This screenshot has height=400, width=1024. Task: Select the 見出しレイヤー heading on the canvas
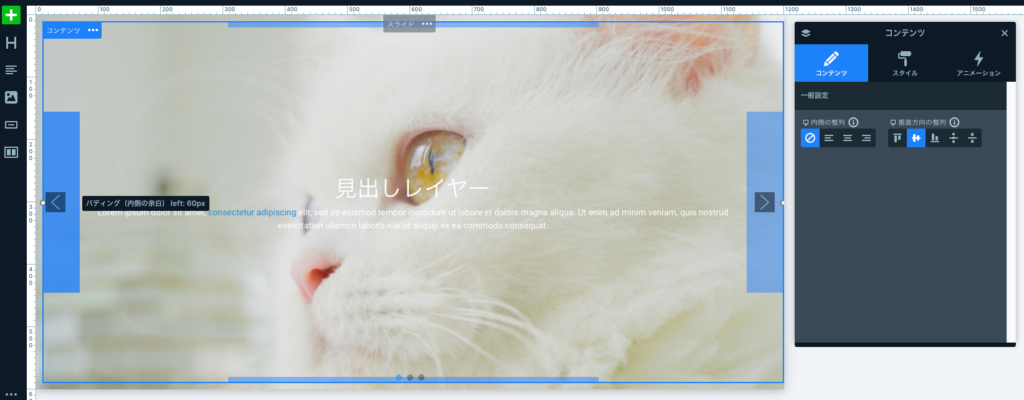412,187
